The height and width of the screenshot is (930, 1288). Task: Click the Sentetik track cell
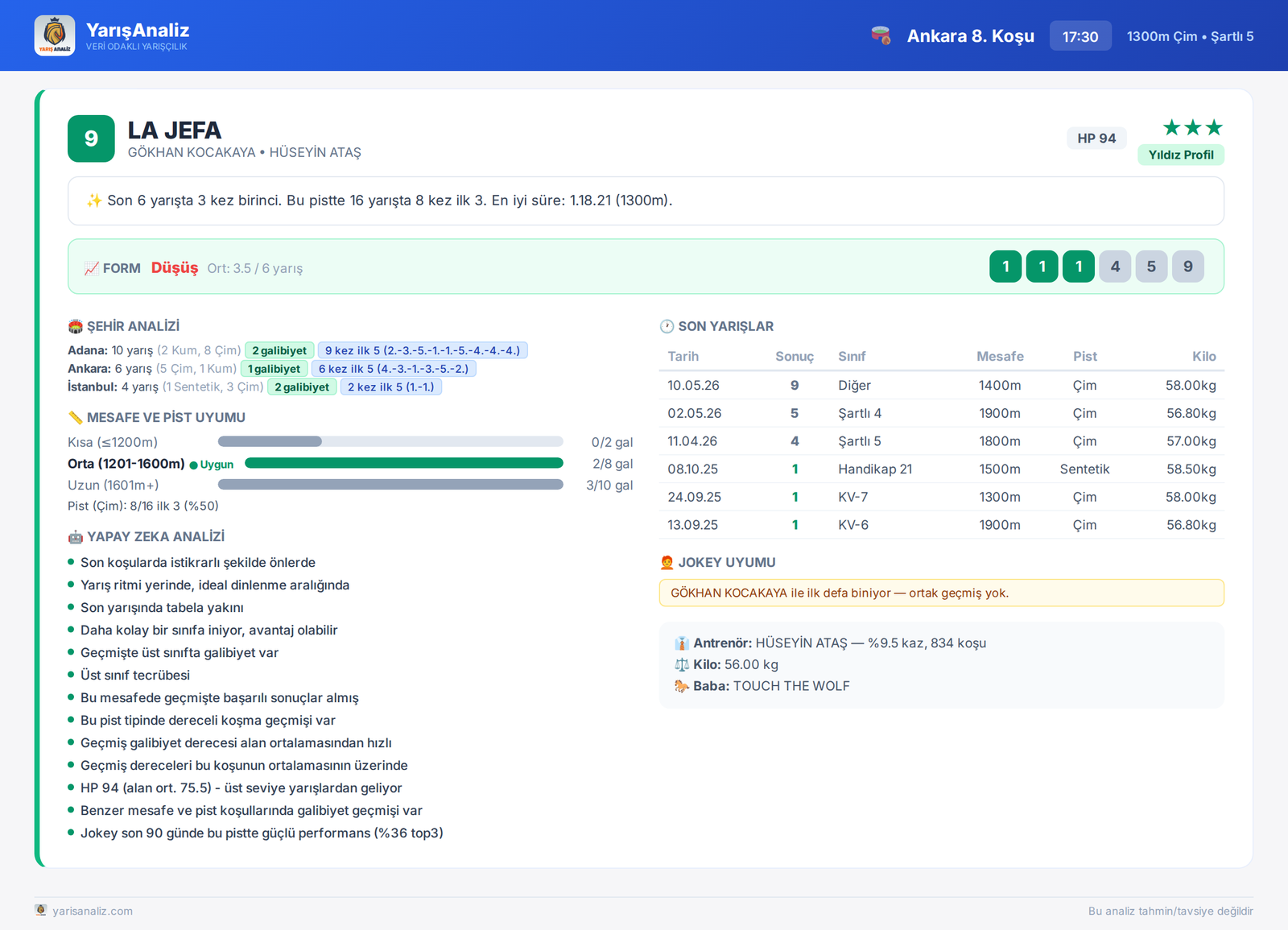click(1084, 469)
